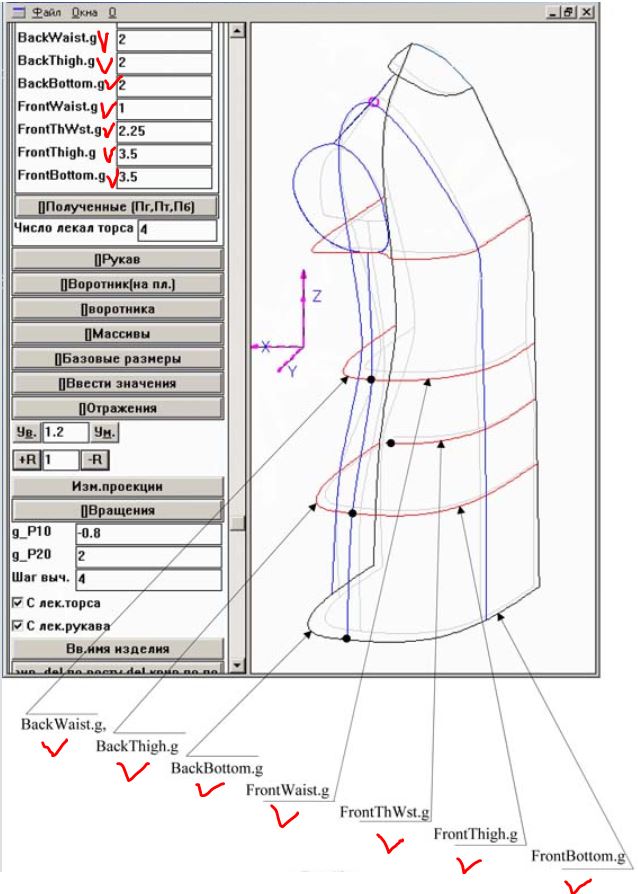This screenshot has height=894, width=638.
Task: Click the BackWaist.g value field
Action: point(164,40)
